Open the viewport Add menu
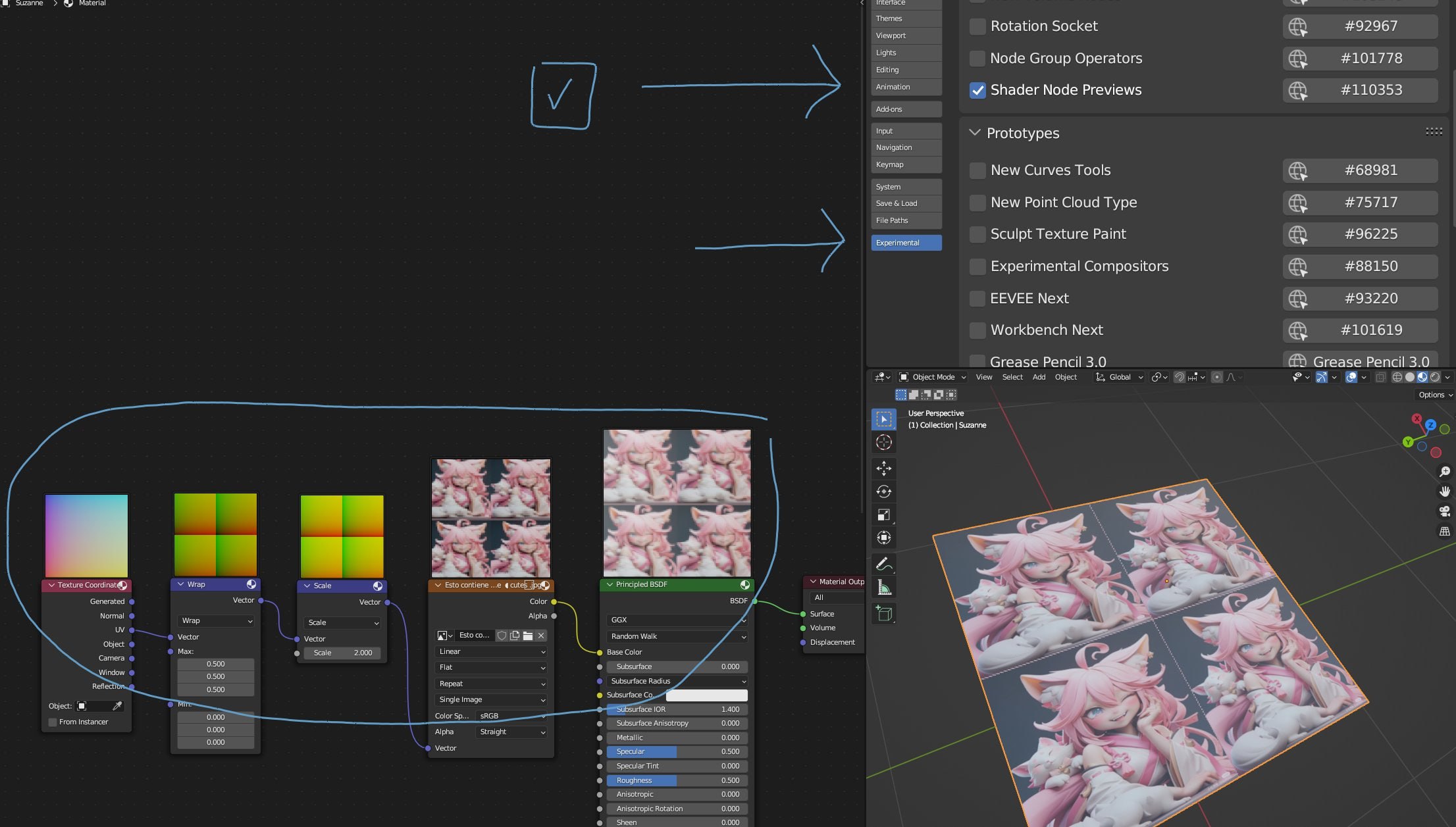 pyautogui.click(x=1039, y=377)
